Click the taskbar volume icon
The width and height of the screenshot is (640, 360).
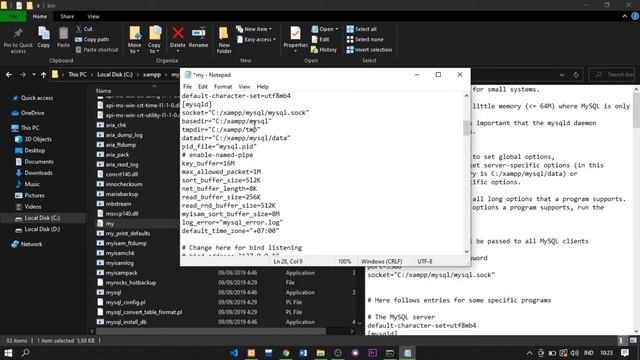tap(575, 353)
